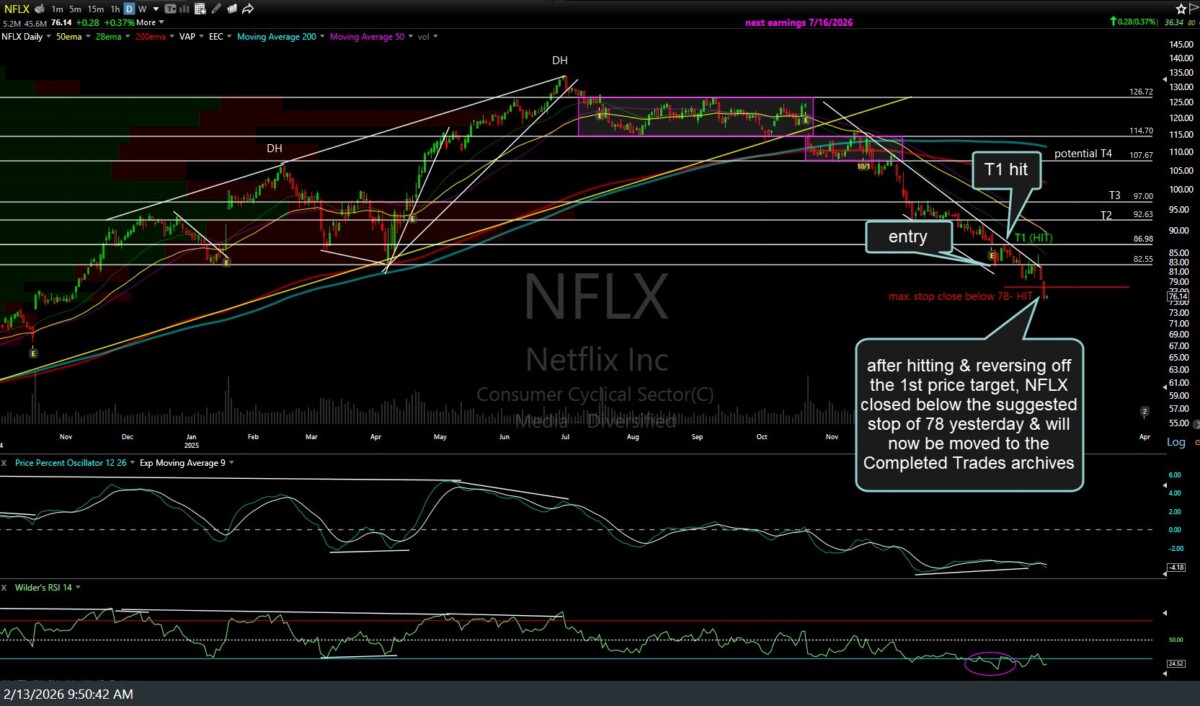Select the 1m timeframe

coord(57,9)
